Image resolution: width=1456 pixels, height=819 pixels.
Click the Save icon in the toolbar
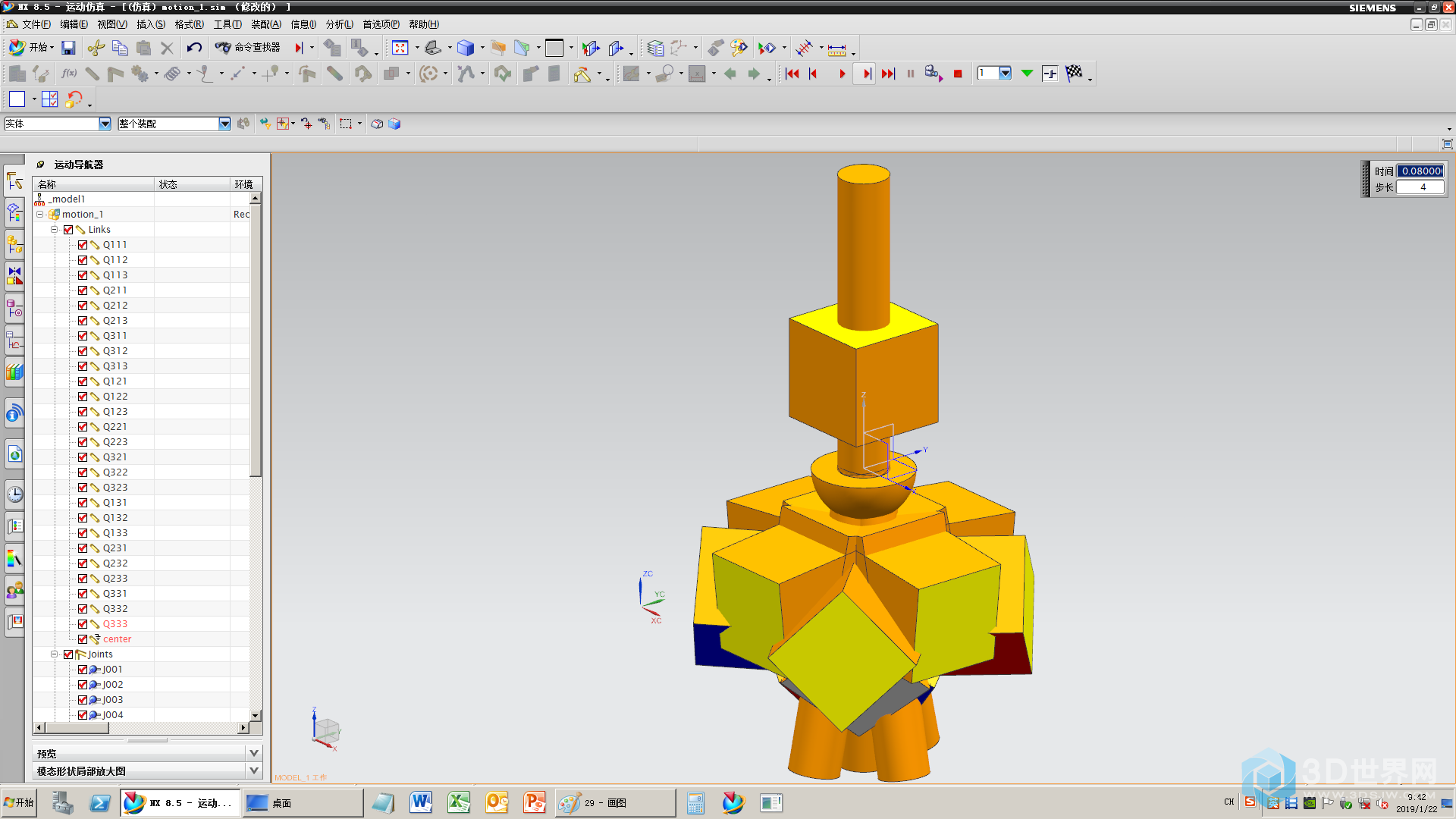[x=68, y=48]
